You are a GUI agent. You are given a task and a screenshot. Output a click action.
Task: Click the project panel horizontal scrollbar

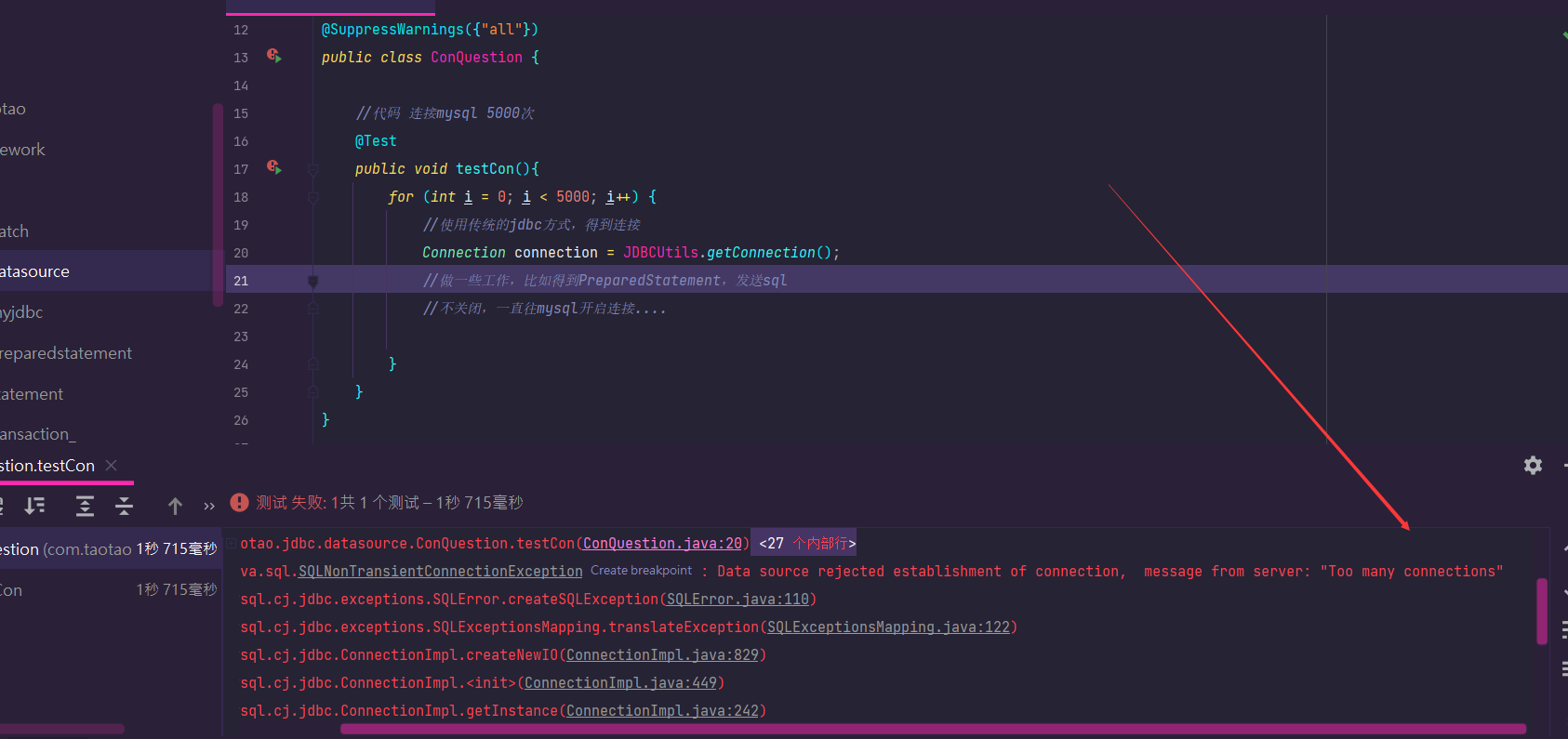[61, 729]
